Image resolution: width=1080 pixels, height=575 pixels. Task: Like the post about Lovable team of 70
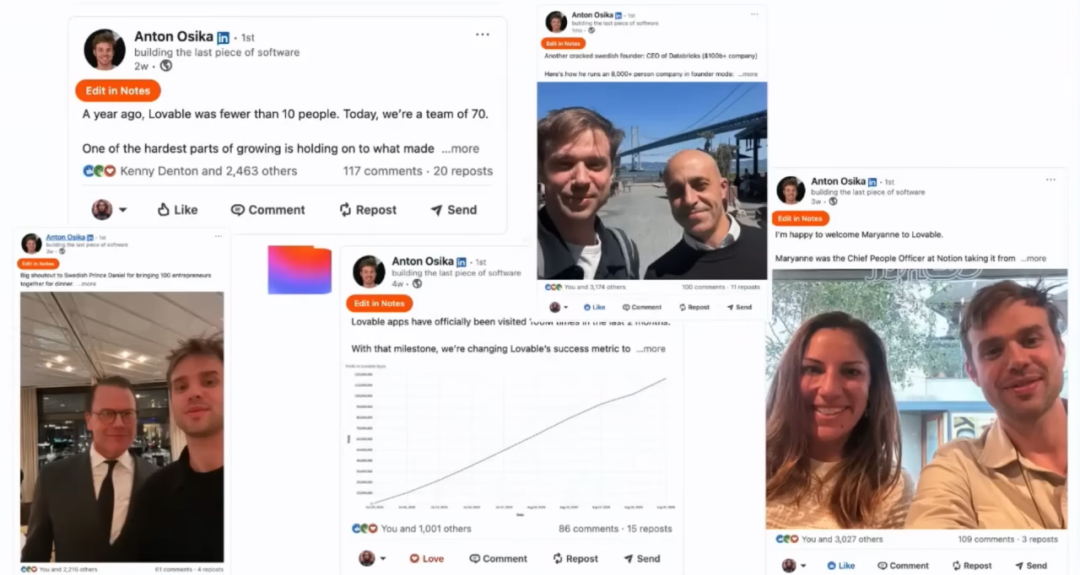(178, 210)
